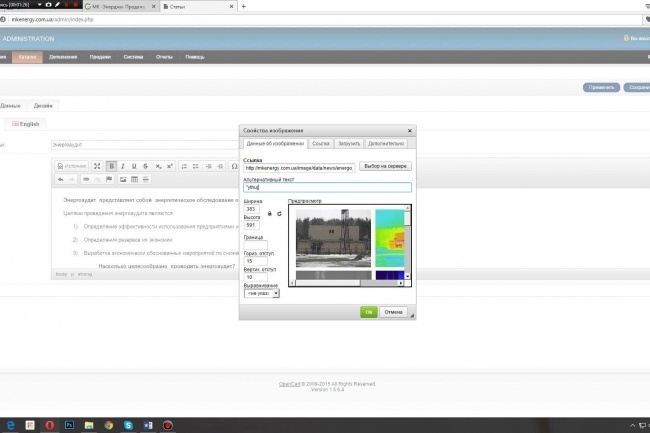
Task: Click the Выбор на сервере button
Action: (x=385, y=166)
